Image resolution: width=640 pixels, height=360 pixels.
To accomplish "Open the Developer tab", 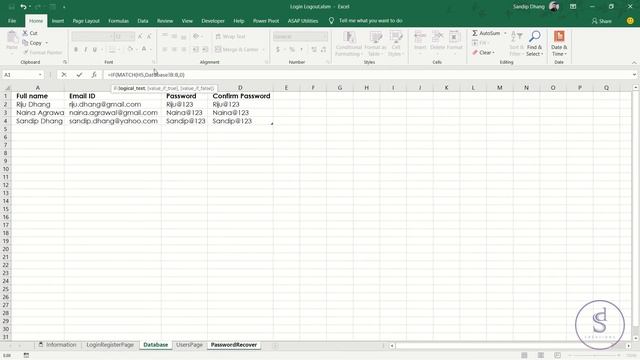I will 213,21.
